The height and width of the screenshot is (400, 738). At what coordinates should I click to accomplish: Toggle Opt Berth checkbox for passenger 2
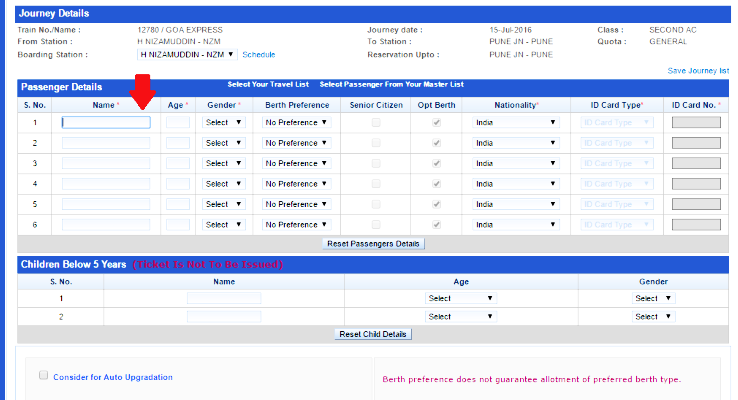click(x=436, y=143)
